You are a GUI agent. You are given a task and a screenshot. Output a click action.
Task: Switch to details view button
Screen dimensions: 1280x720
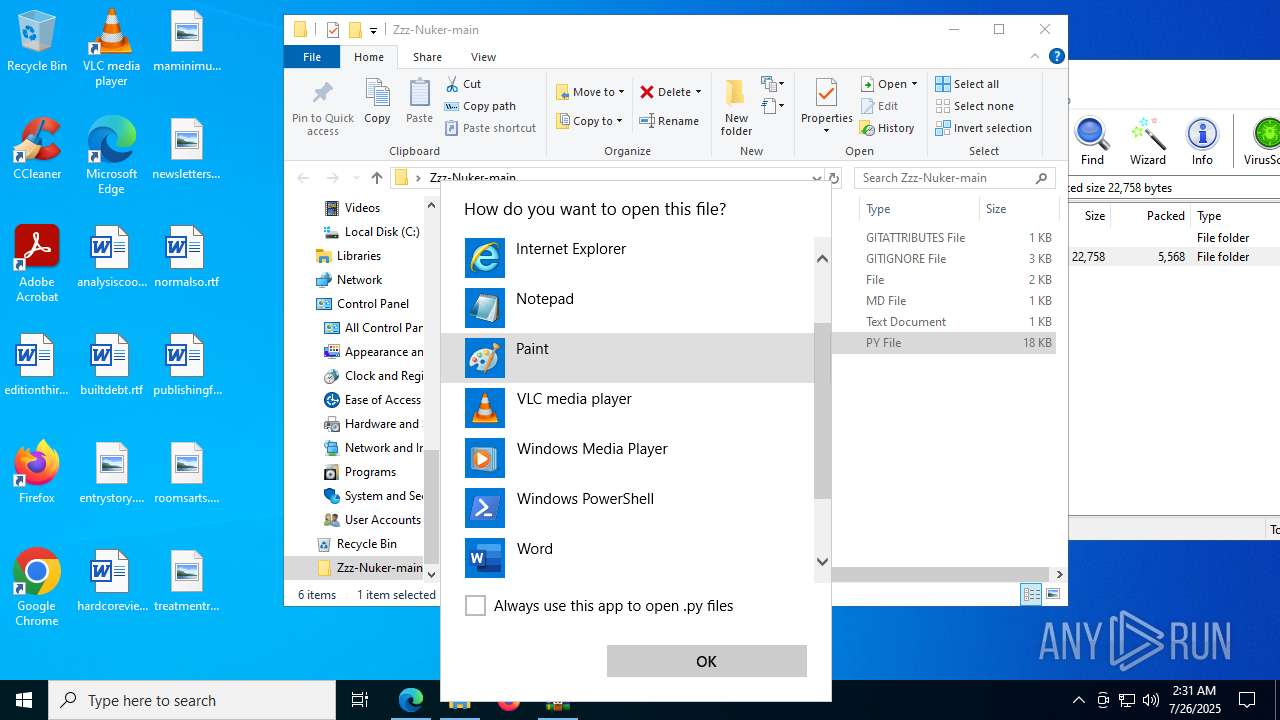pyautogui.click(x=1031, y=595)
